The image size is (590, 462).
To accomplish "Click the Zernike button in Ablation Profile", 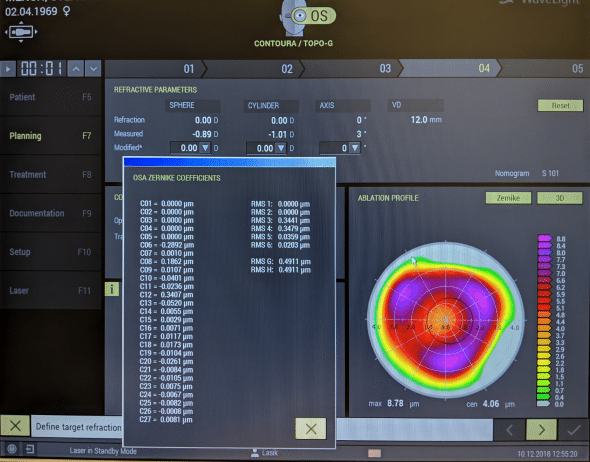I will pyautogui.click(x=508, y=198).
